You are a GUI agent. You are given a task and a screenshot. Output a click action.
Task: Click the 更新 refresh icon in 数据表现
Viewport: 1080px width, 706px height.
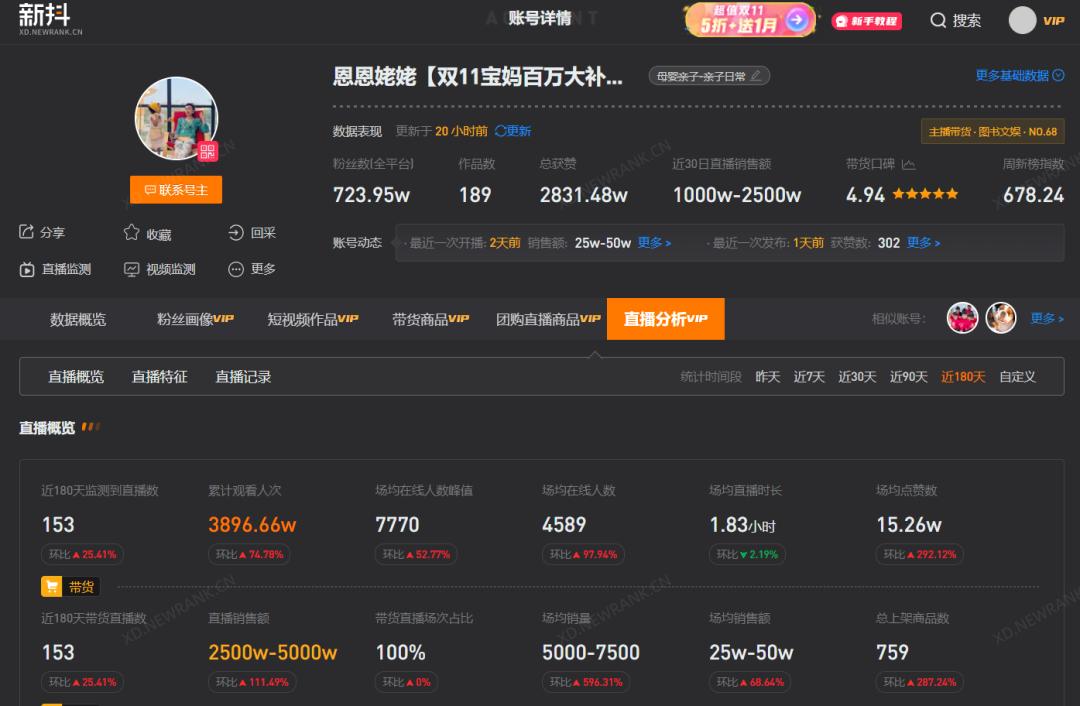coord(500,131)
